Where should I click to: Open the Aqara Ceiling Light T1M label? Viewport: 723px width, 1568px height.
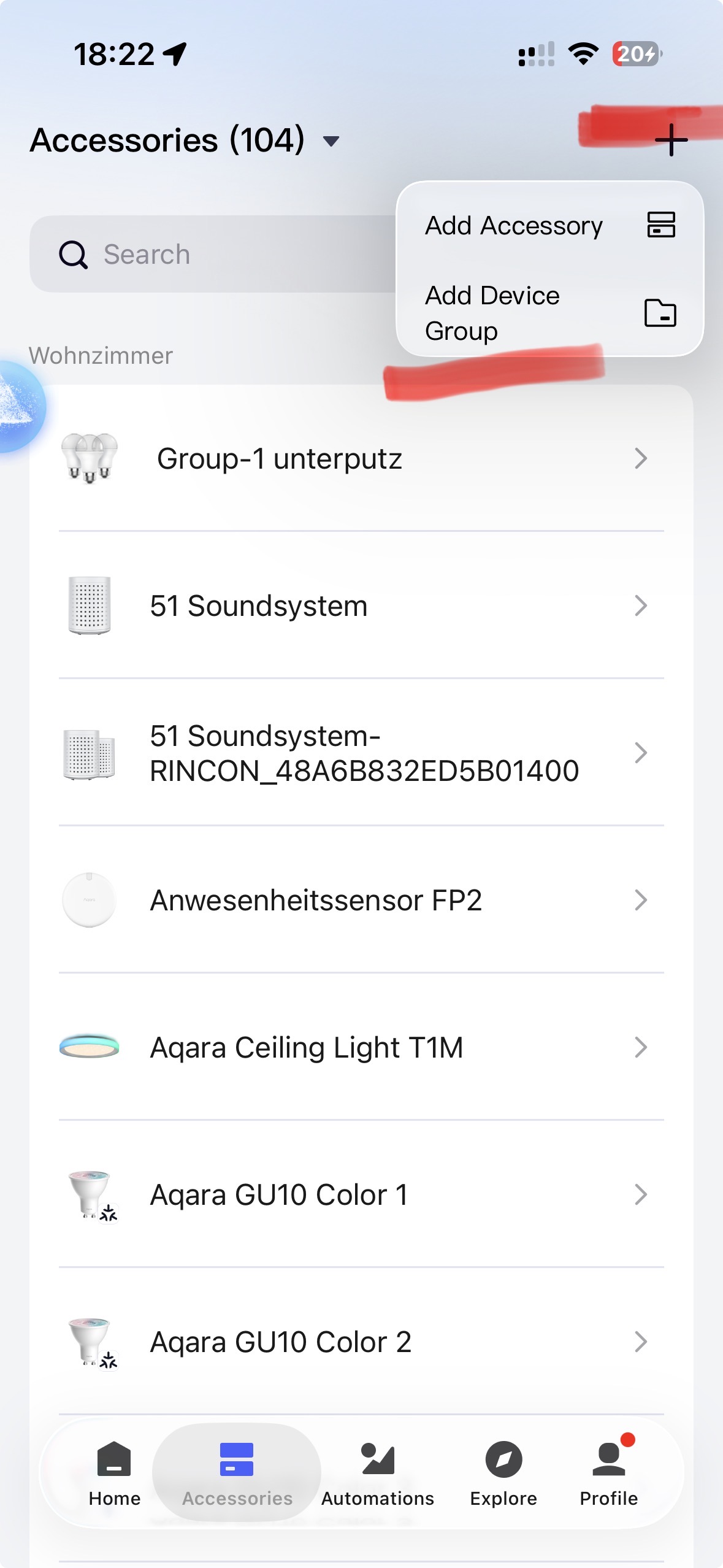[x=307, y=1047]
